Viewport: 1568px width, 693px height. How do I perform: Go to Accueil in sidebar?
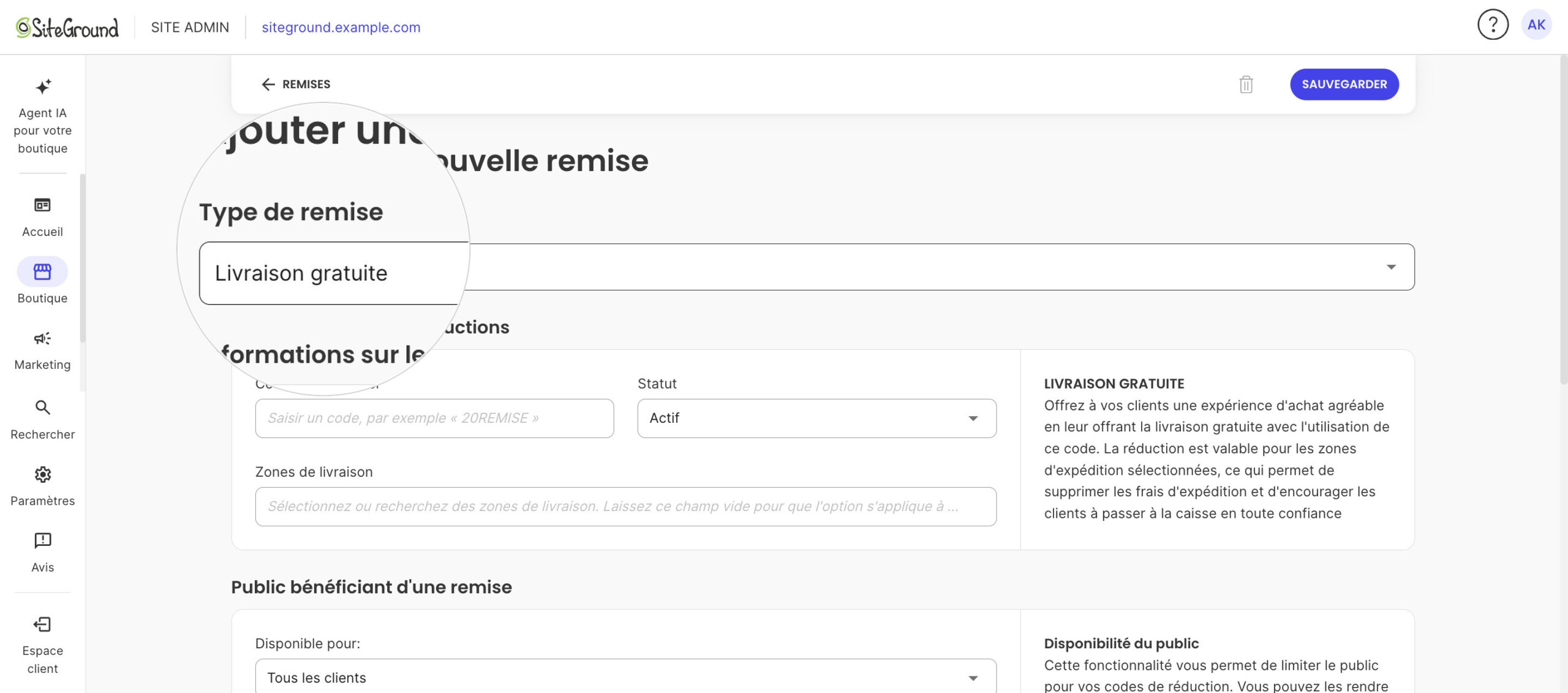click(42, 216)
